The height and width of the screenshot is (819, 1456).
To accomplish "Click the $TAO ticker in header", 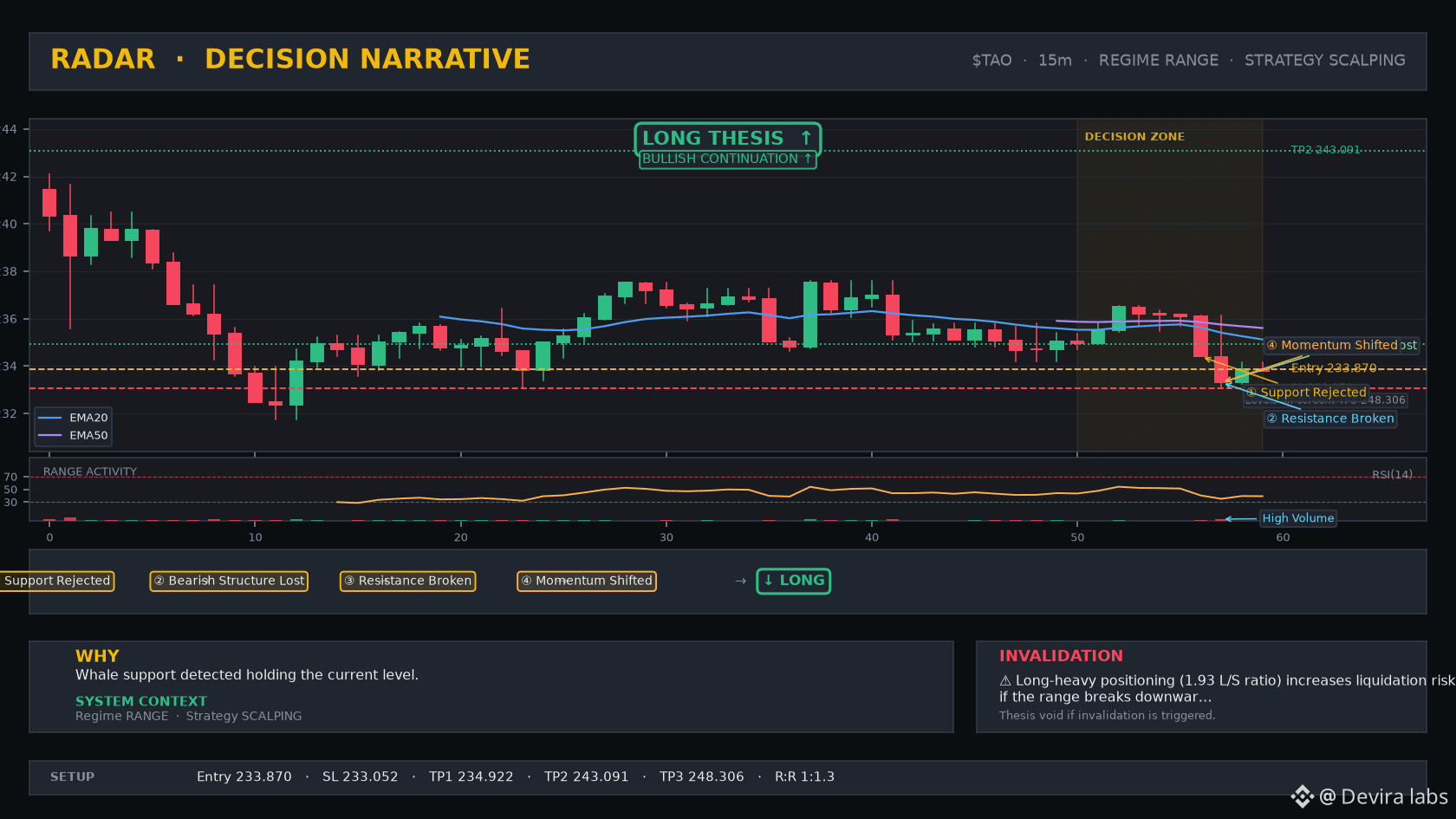I will pos(991,61).
